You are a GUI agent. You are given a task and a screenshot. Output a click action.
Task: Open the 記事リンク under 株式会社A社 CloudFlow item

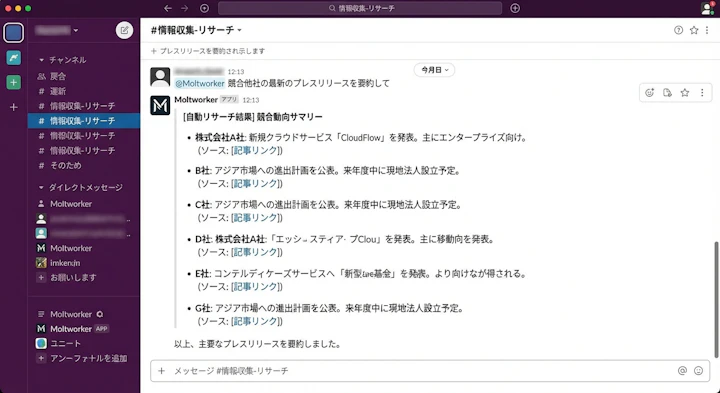point(255,150)
